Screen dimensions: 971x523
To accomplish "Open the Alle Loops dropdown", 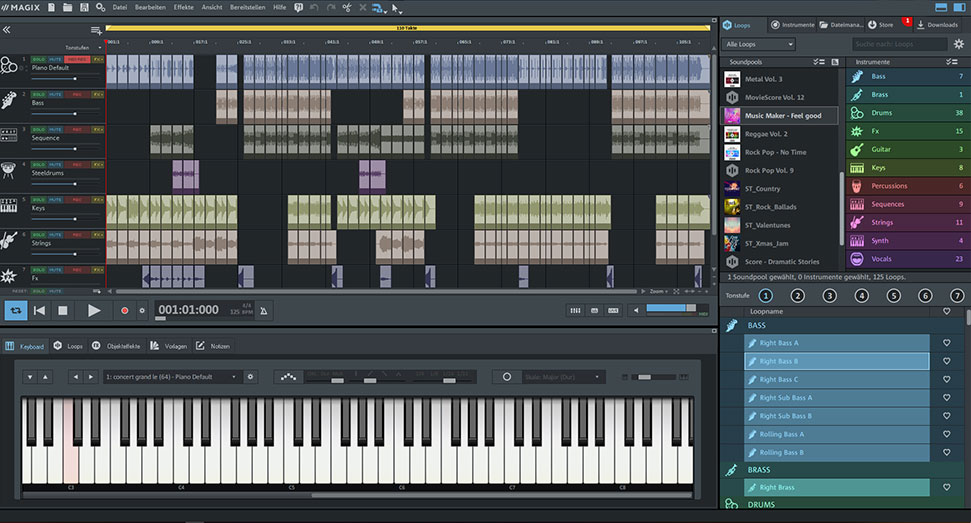I will pyautogui.click(x=759, y=44).
